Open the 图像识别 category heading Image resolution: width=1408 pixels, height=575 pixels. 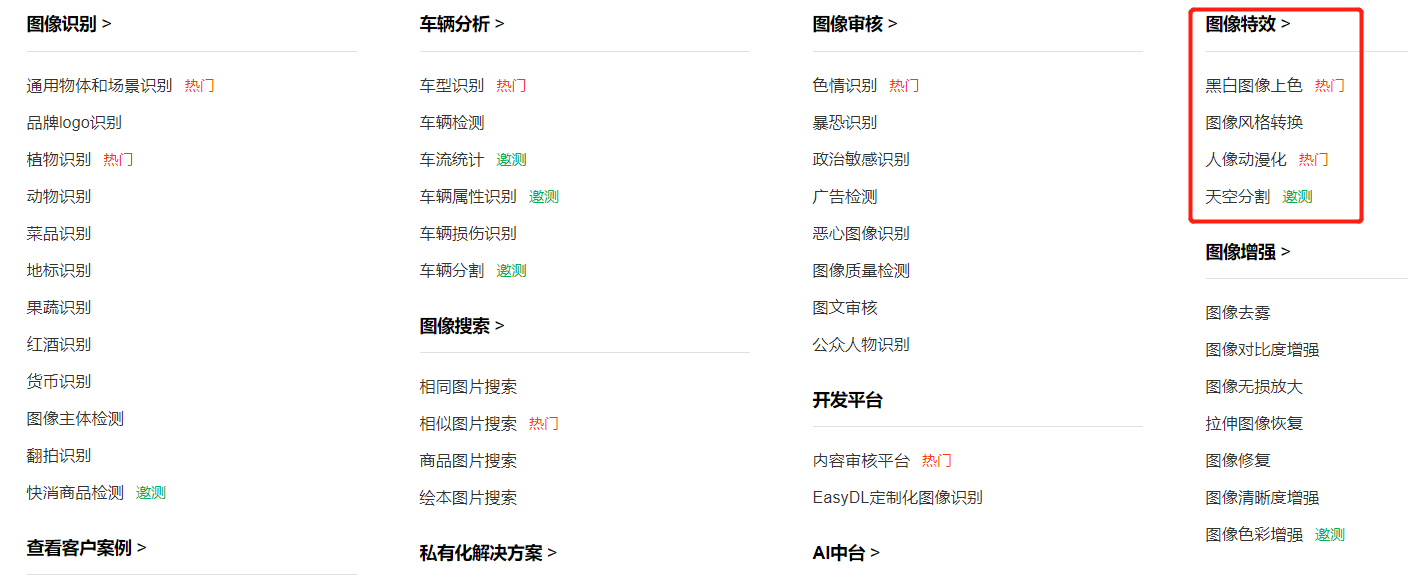click(68, 24)
